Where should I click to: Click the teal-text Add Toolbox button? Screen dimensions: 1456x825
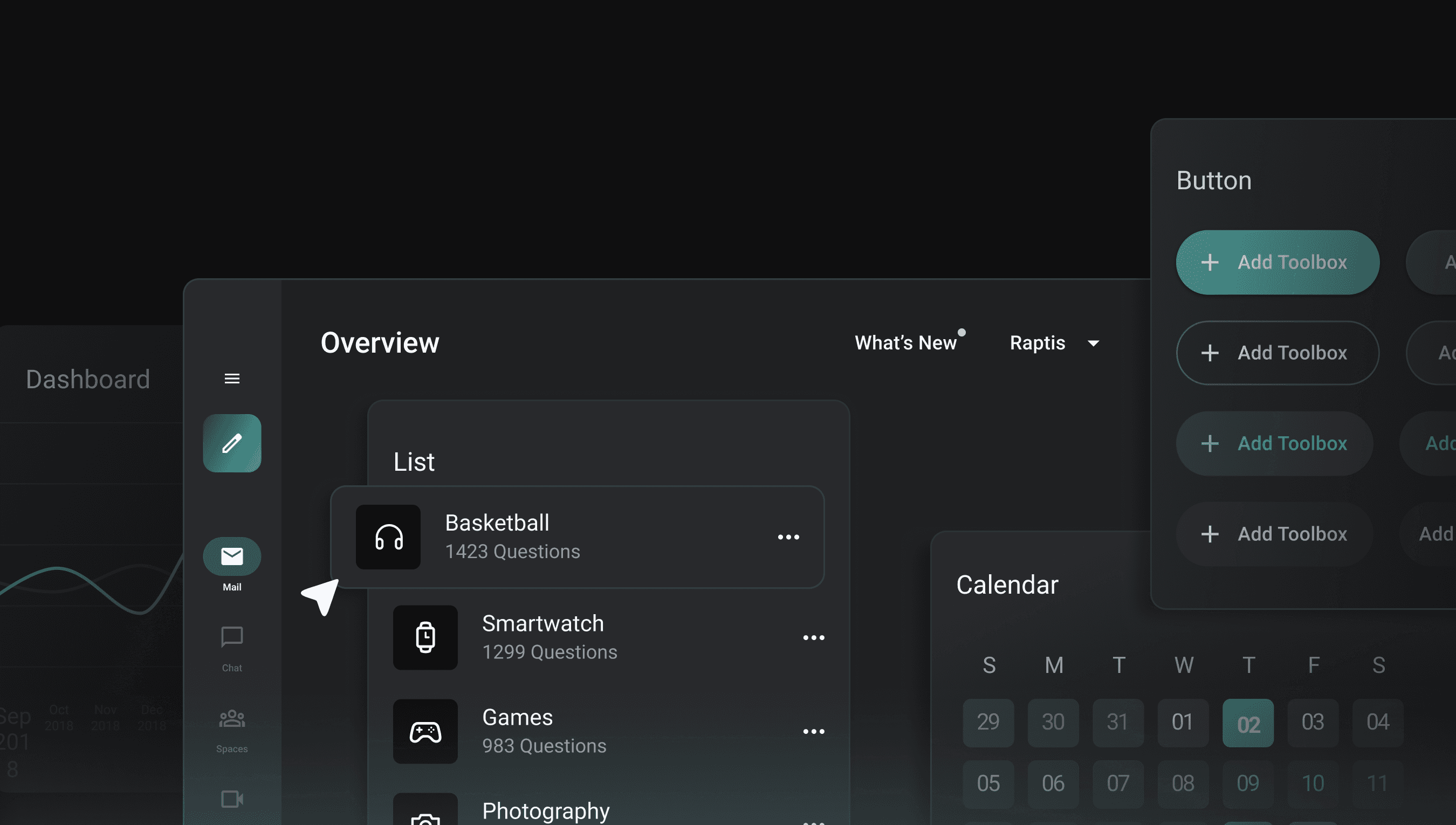tap(1275, 444)
